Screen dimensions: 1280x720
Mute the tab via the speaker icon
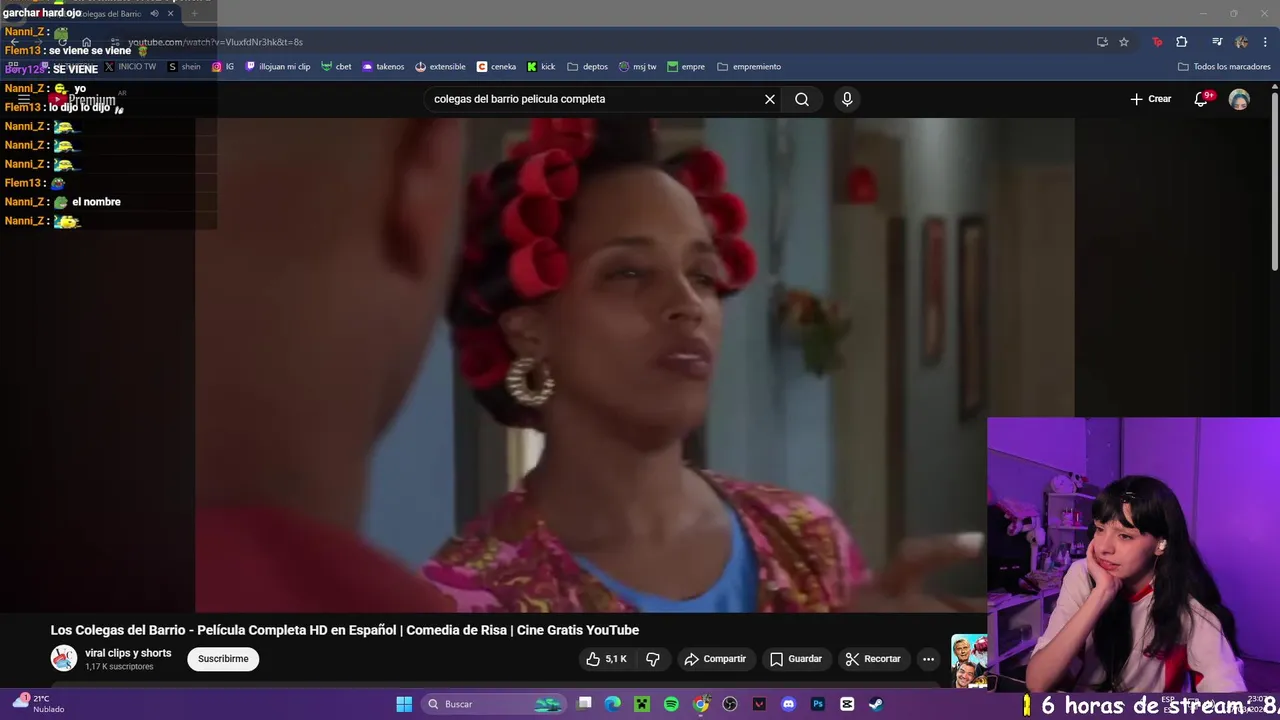point(154,14)
